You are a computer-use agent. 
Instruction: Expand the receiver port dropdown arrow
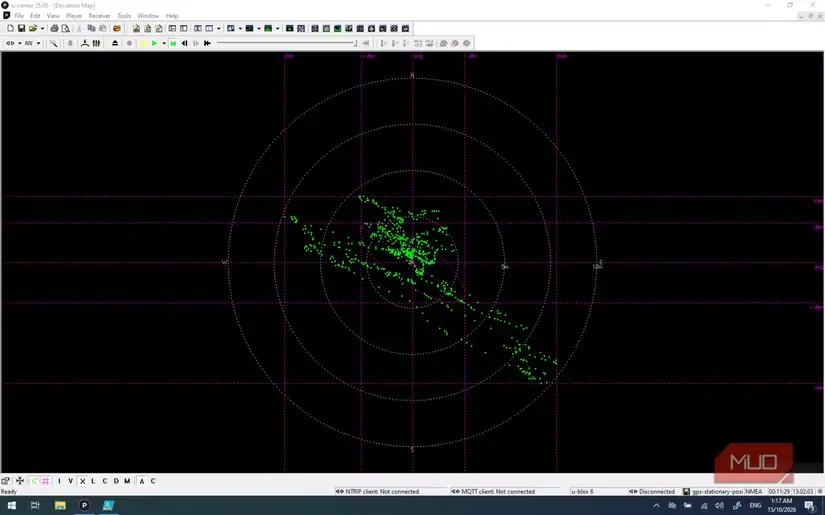19,43
